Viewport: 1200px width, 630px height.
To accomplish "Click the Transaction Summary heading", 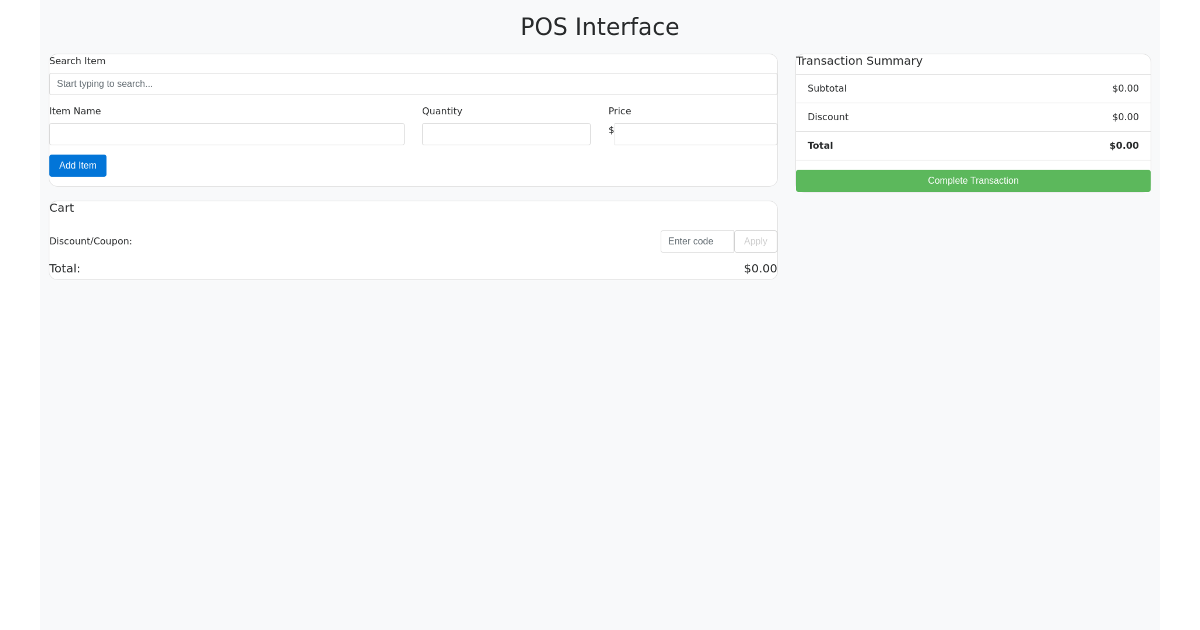I will pyautogui.click(x=859, y=61).
